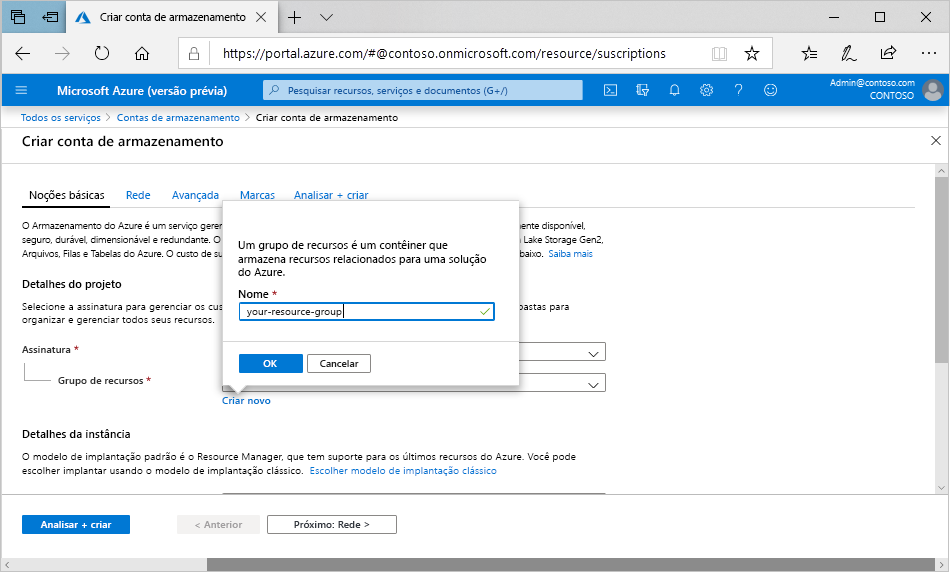Open set-aside tabs icon
Viewport: 950px width, 572px height.
click(18, 17)
